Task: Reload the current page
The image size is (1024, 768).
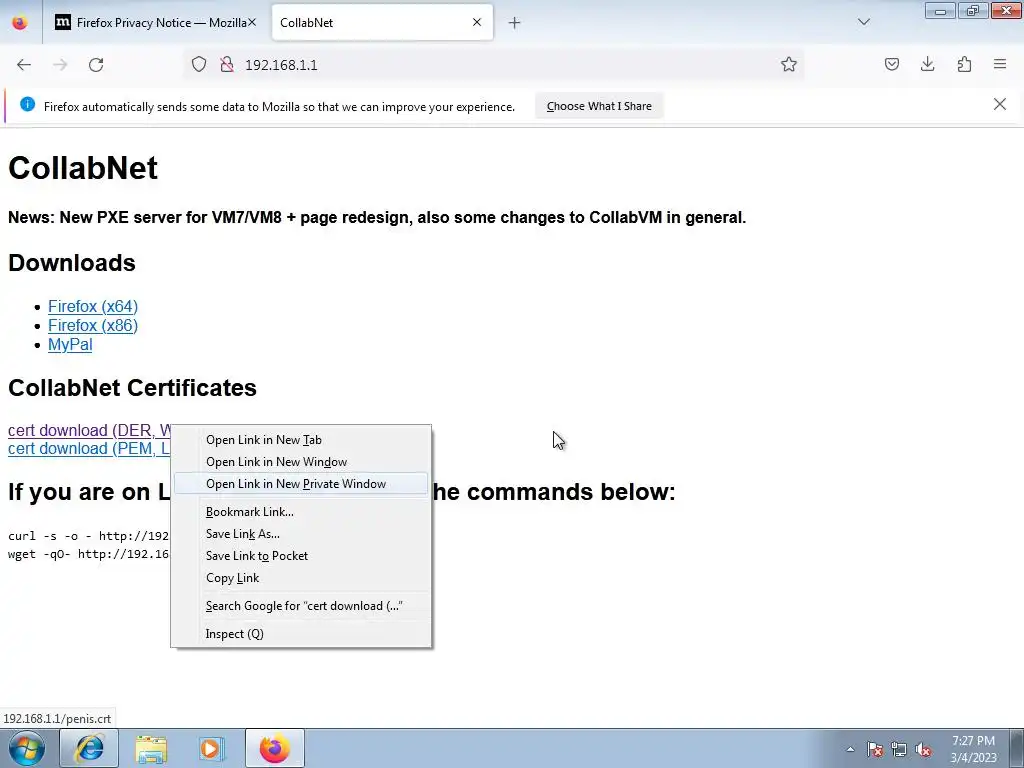Action: pos(96,65)
